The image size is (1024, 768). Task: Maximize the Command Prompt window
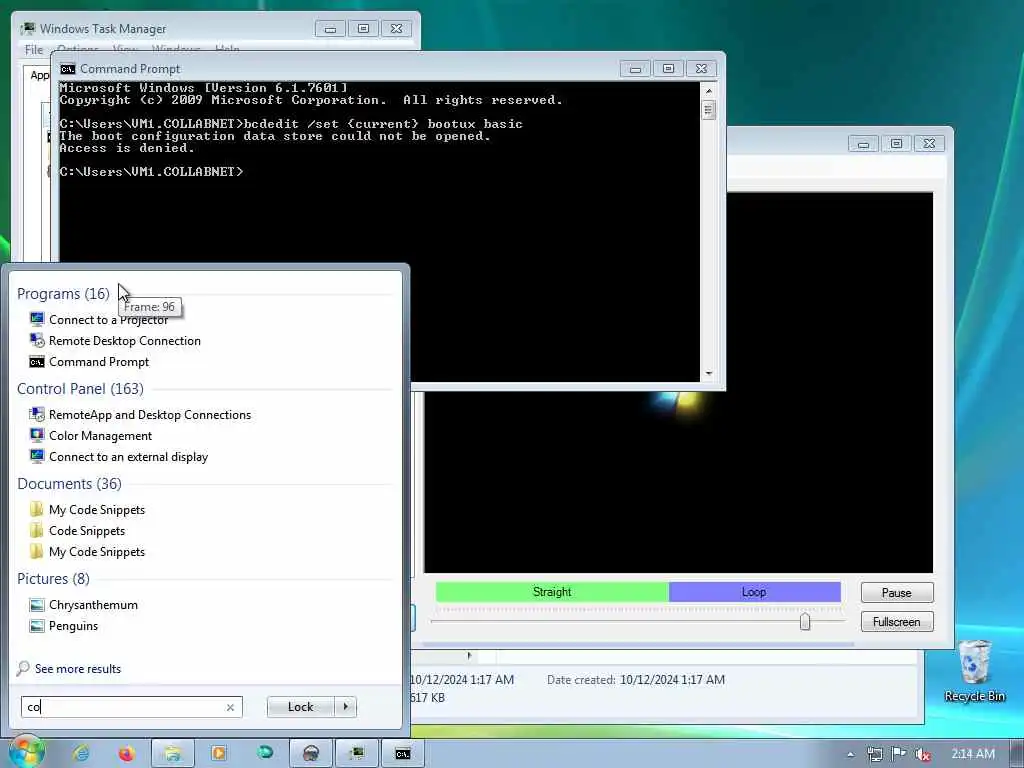(x=668, y=69)
